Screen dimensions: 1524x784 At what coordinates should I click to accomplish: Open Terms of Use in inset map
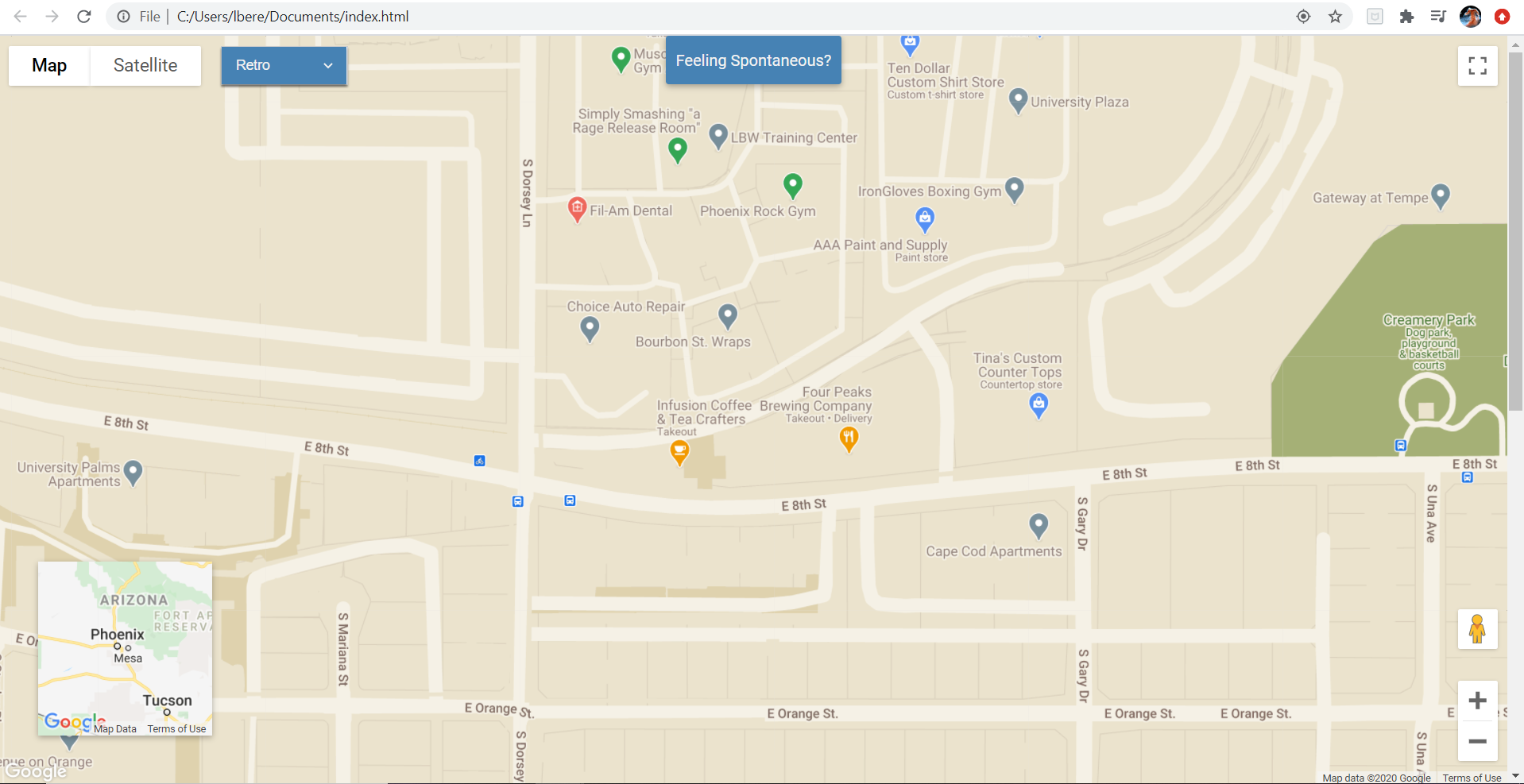[x=176, y=729]
